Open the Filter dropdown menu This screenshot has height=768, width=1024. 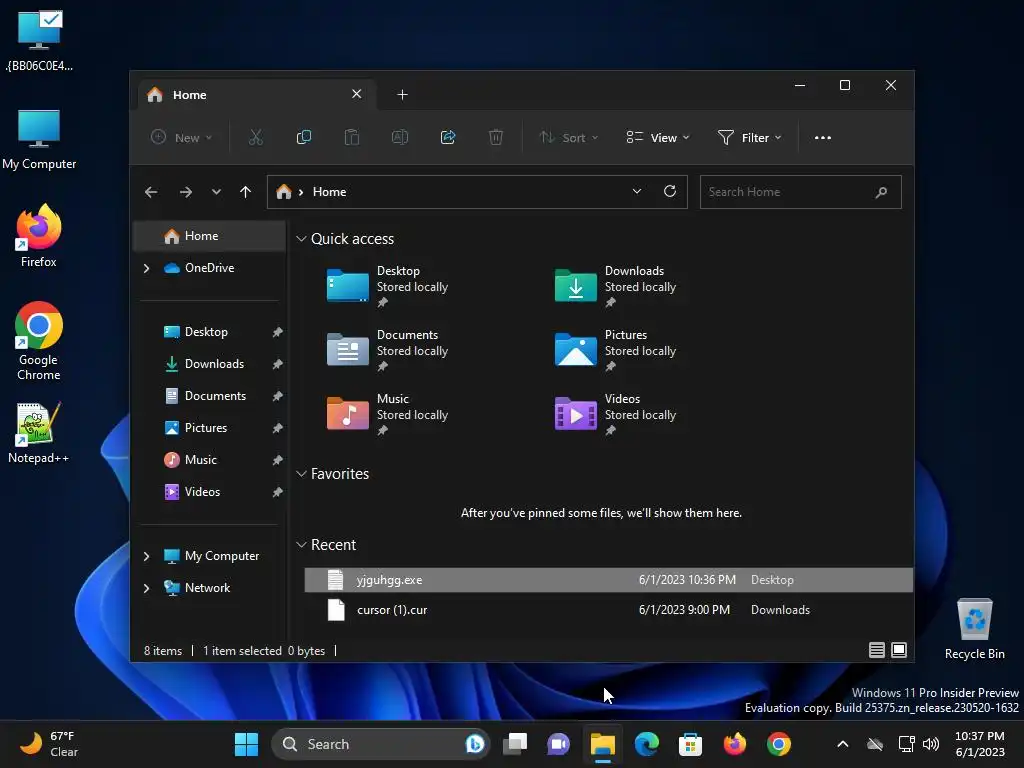(x=750, y=138)
